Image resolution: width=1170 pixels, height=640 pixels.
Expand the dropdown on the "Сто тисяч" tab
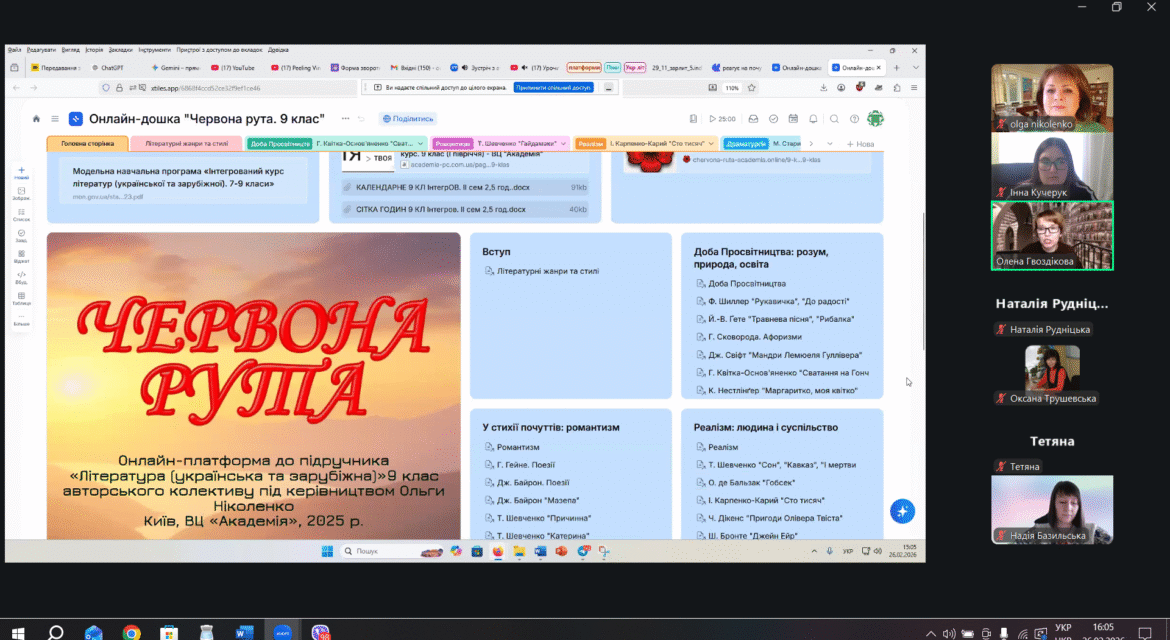pyautogui.click(x=711, y=143)
